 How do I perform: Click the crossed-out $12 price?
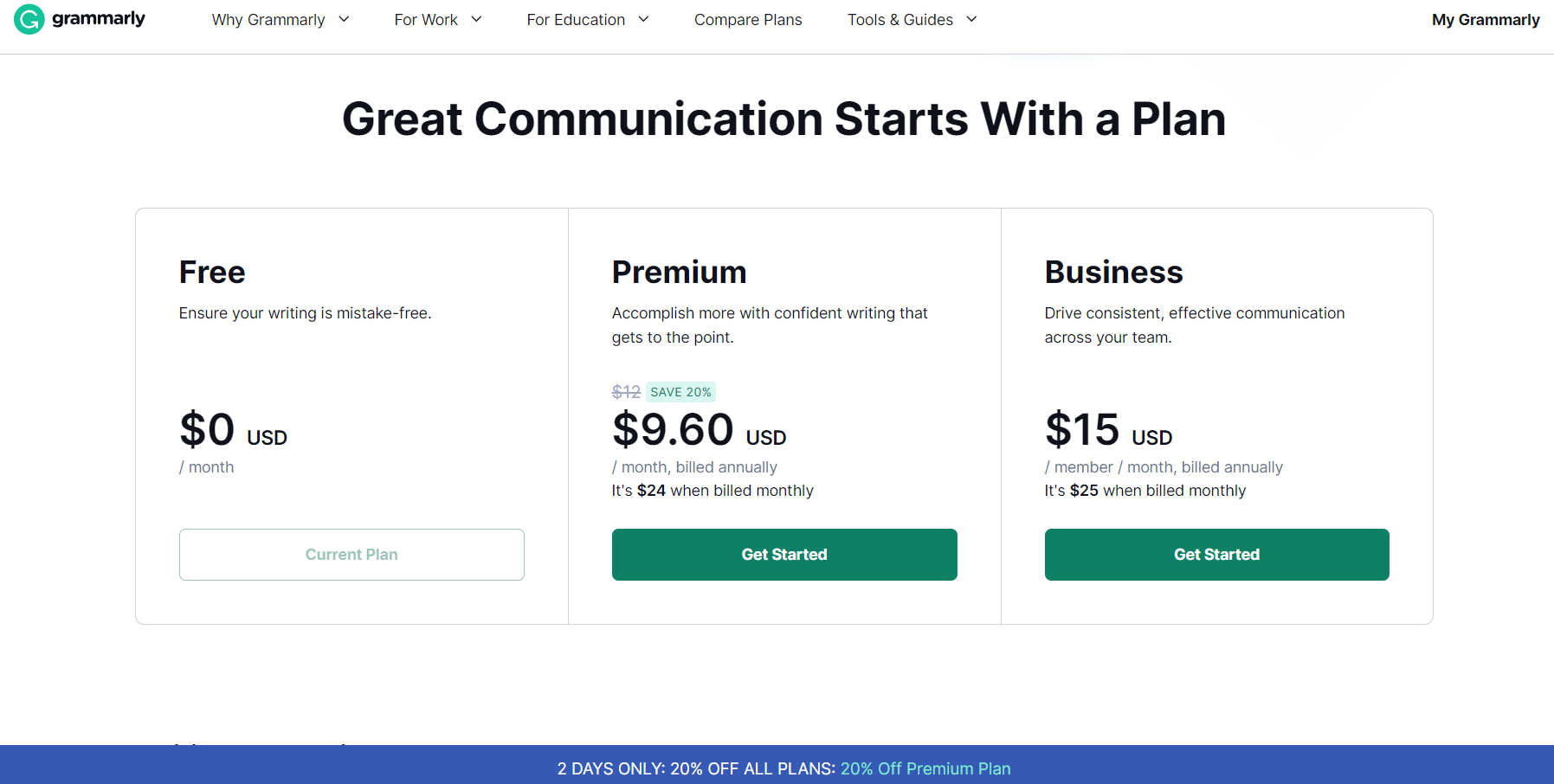[626, 391]
